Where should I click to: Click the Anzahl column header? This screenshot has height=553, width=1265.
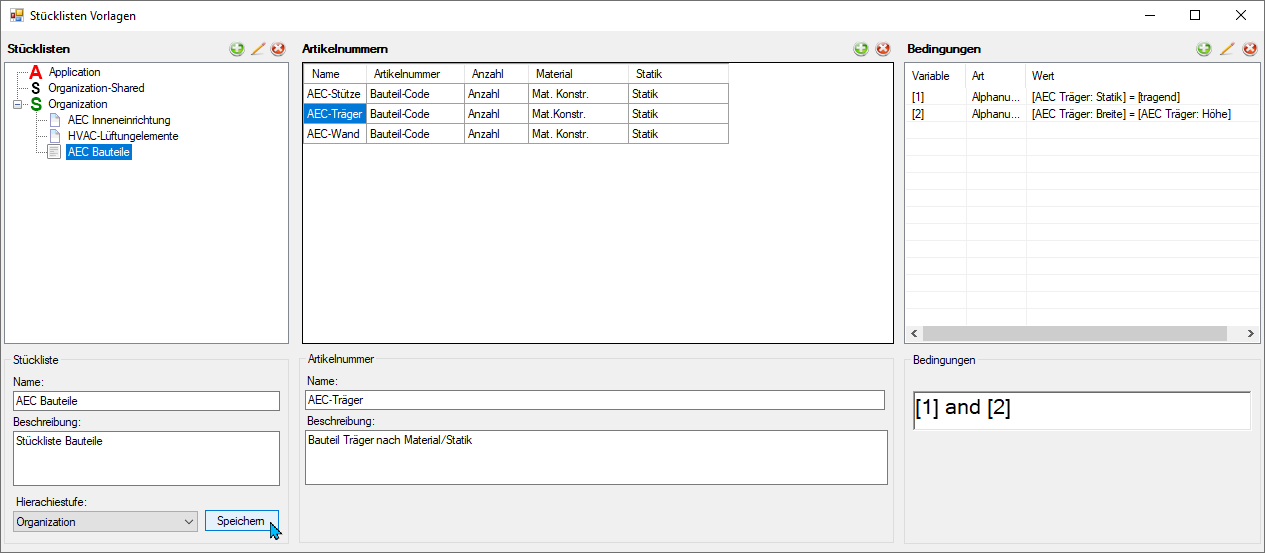(497, 74)
